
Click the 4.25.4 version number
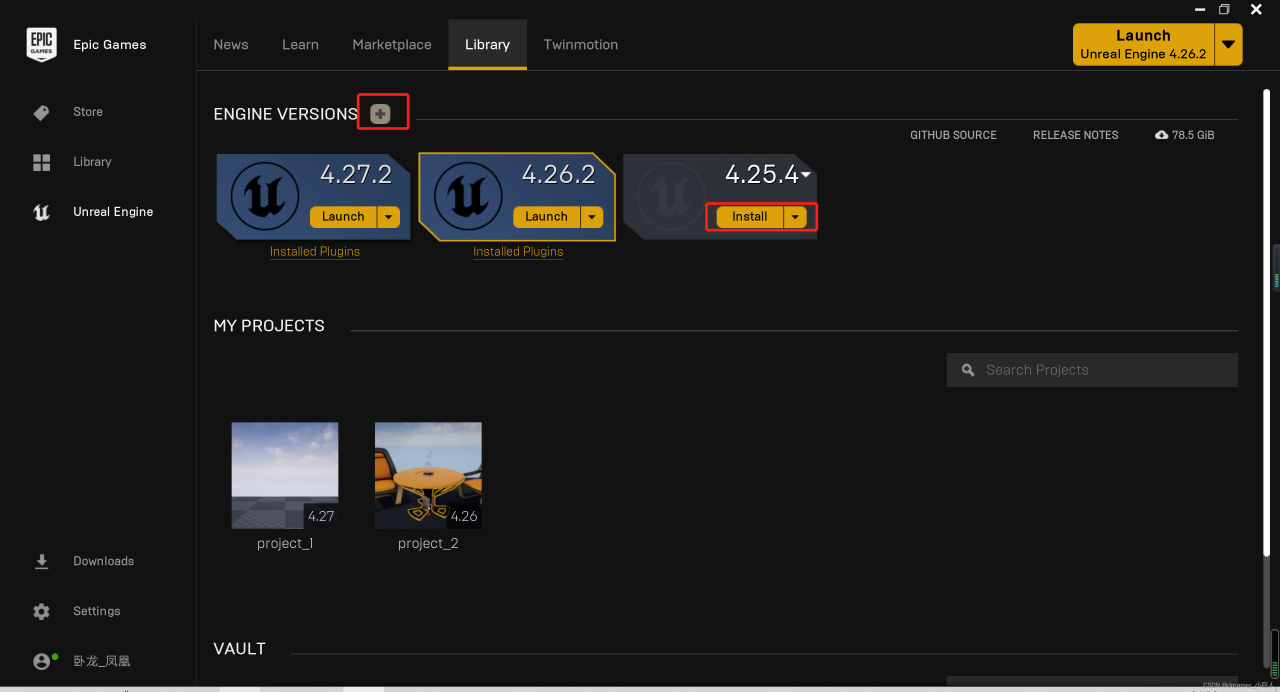762,174
